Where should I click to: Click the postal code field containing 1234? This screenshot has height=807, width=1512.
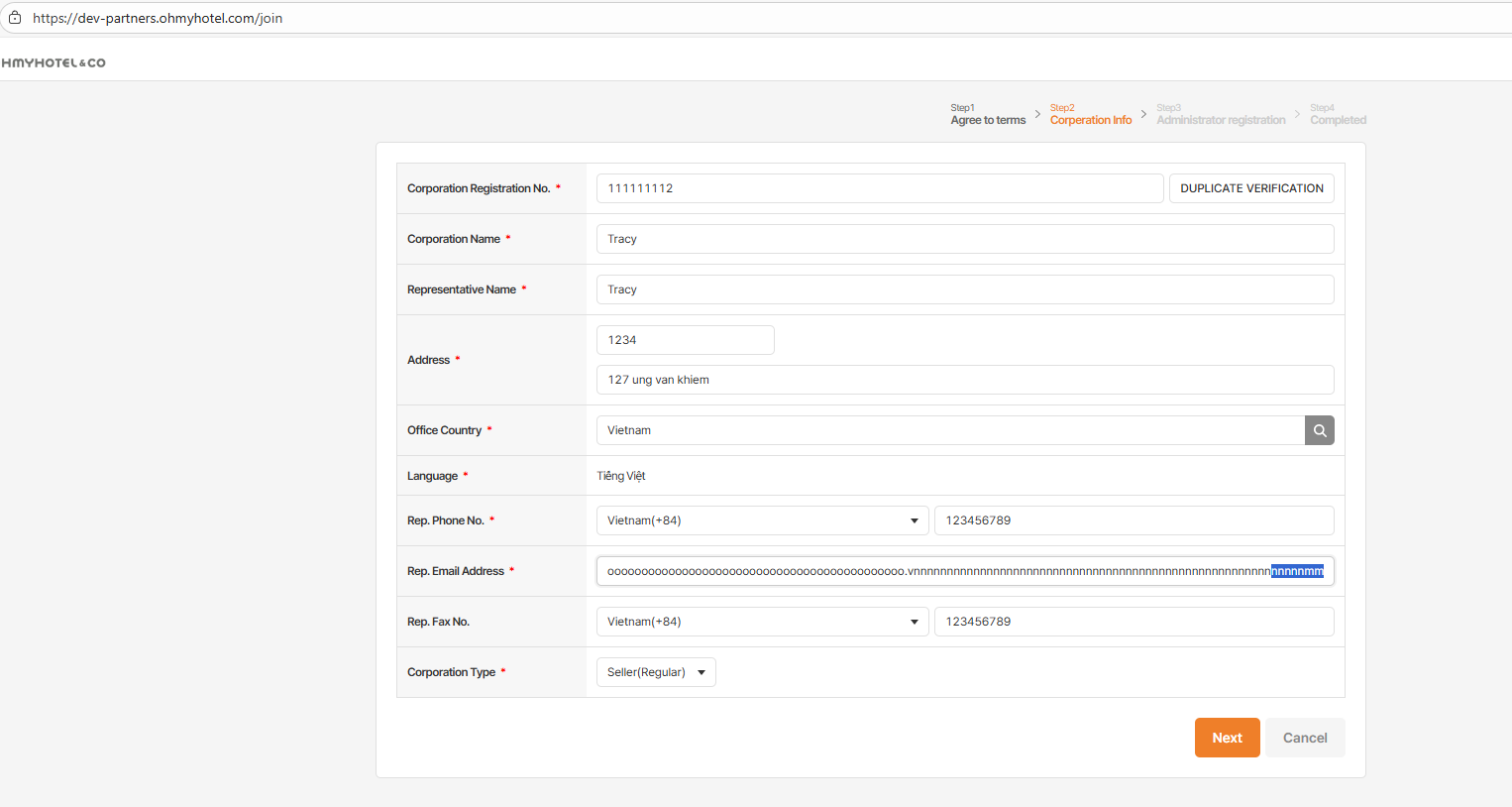(x=685, y=340)
